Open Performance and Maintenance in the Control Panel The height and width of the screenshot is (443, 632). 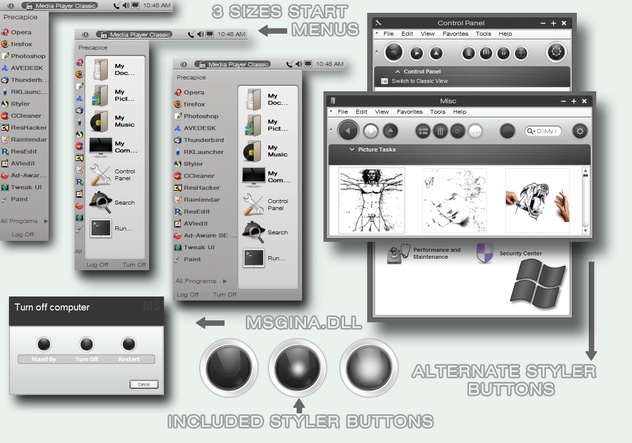point(424,253)
